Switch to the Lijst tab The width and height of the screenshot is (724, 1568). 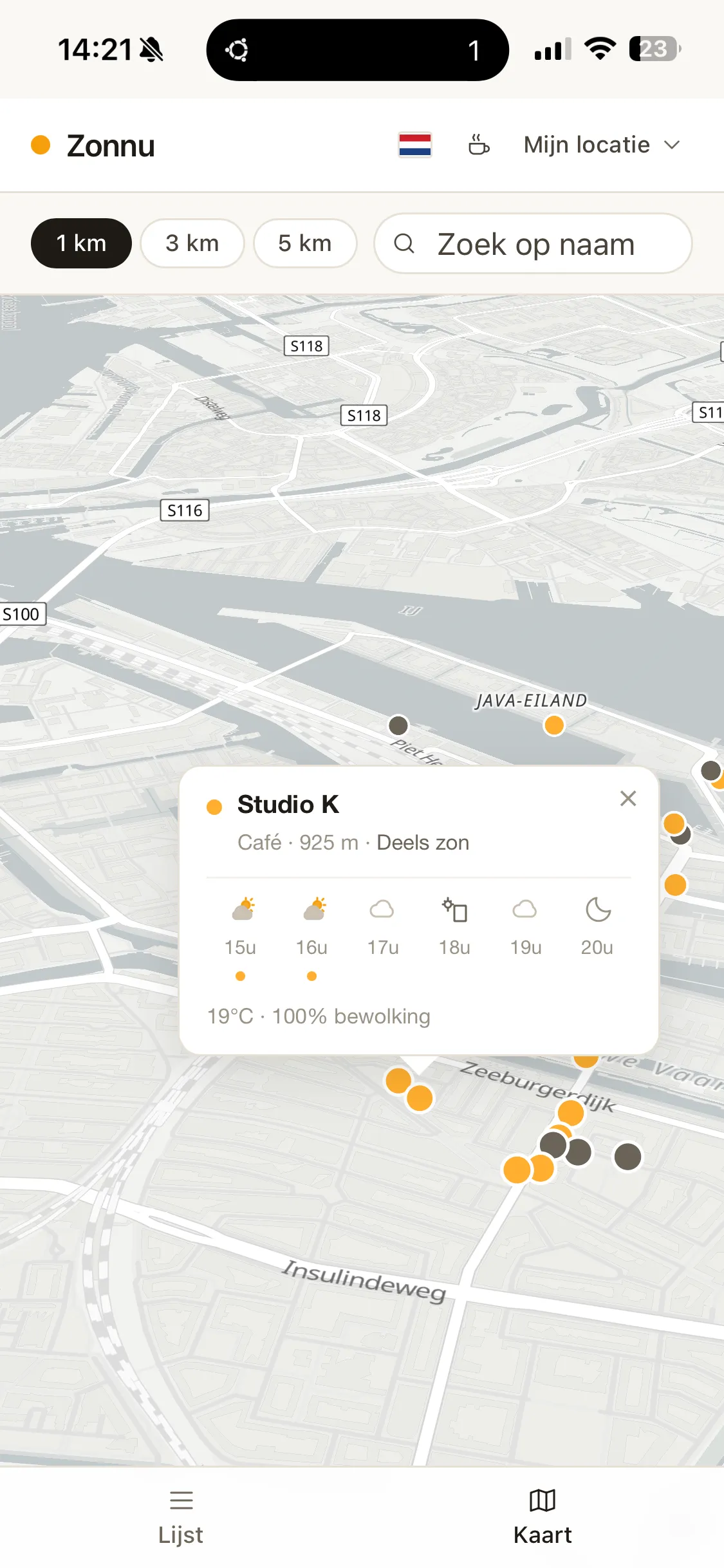(x=181, y=1517)
